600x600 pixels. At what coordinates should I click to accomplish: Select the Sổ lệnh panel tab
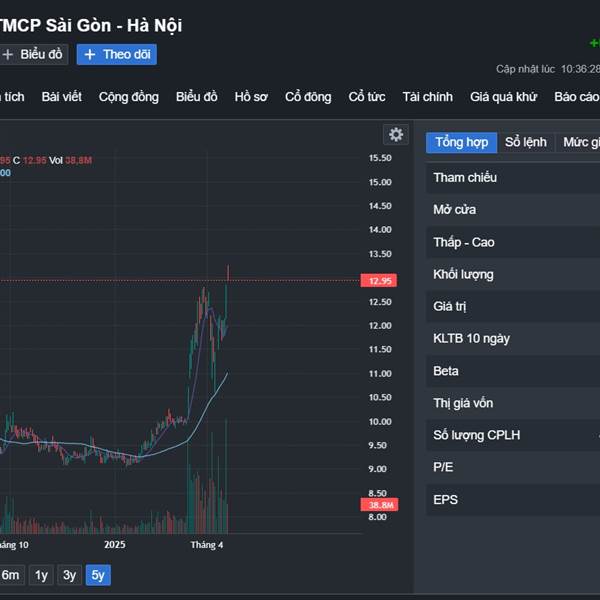[x=526, y=142]
